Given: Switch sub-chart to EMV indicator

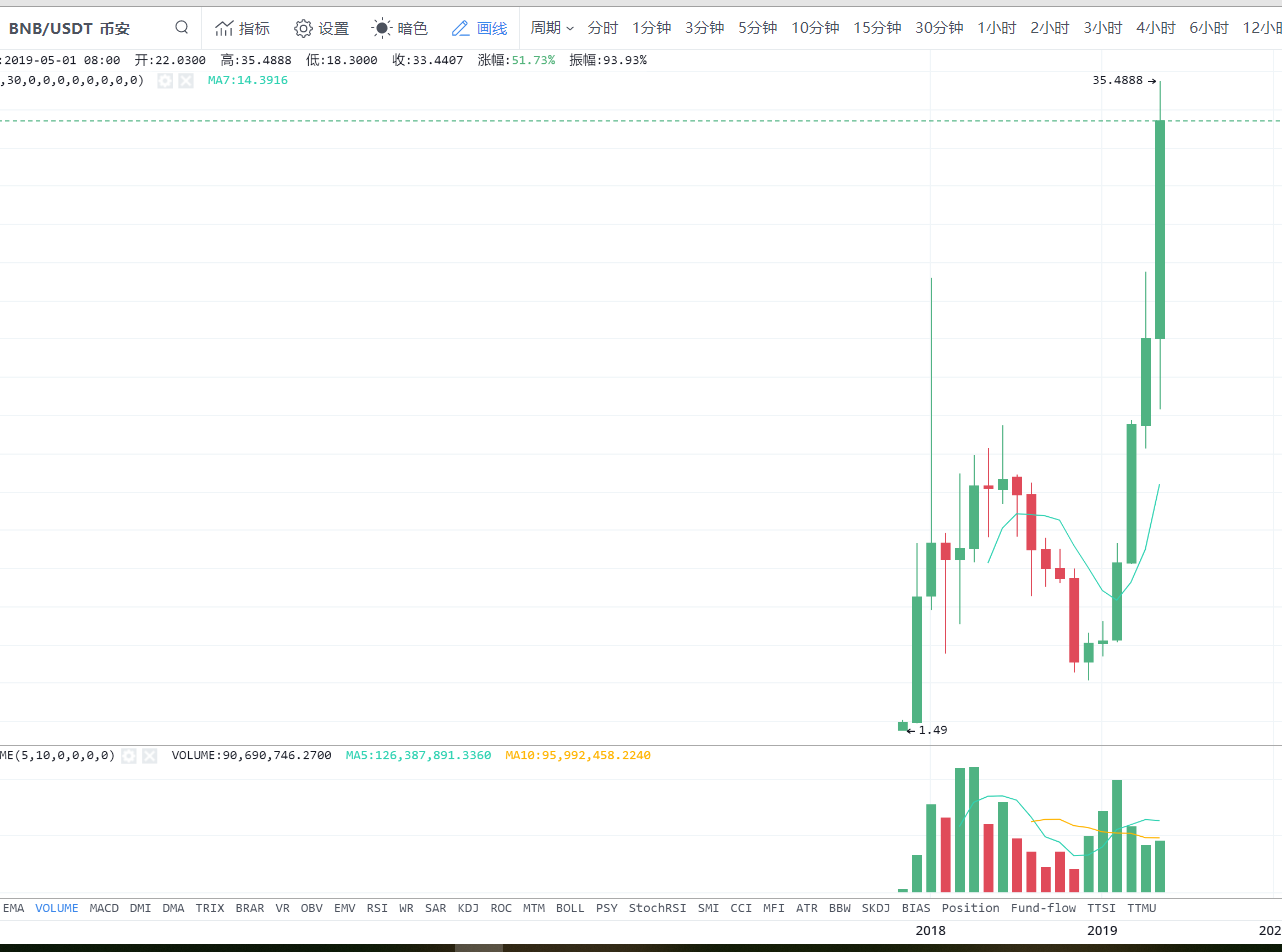Looking at the screenshot, I should pyautogui.click(x=345, y=908).
